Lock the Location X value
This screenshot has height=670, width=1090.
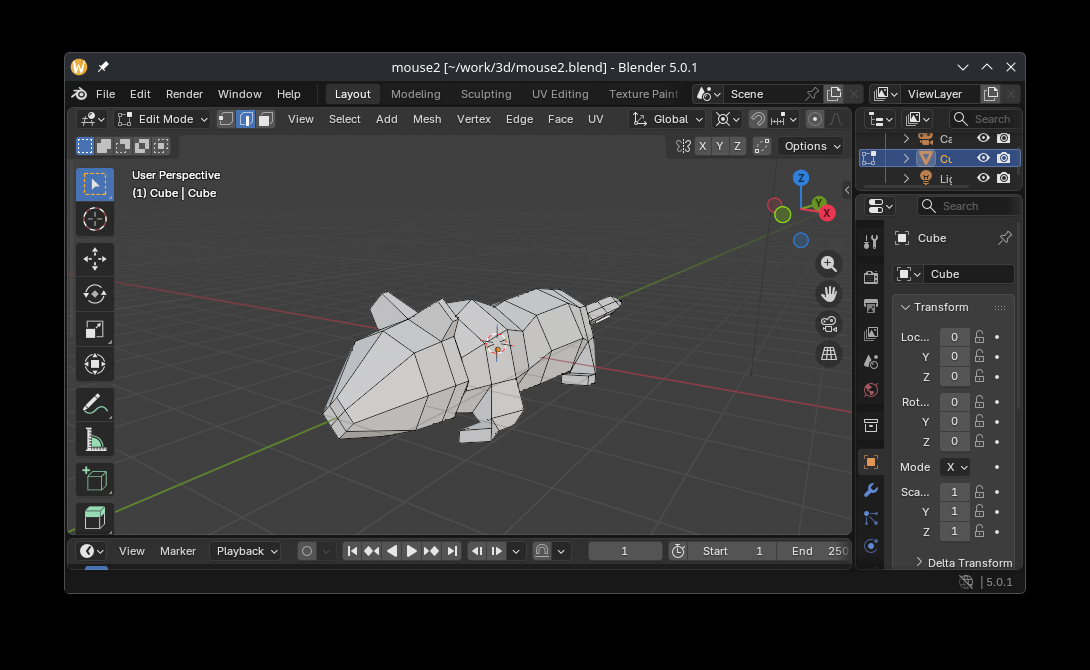[x=980, y=337]
